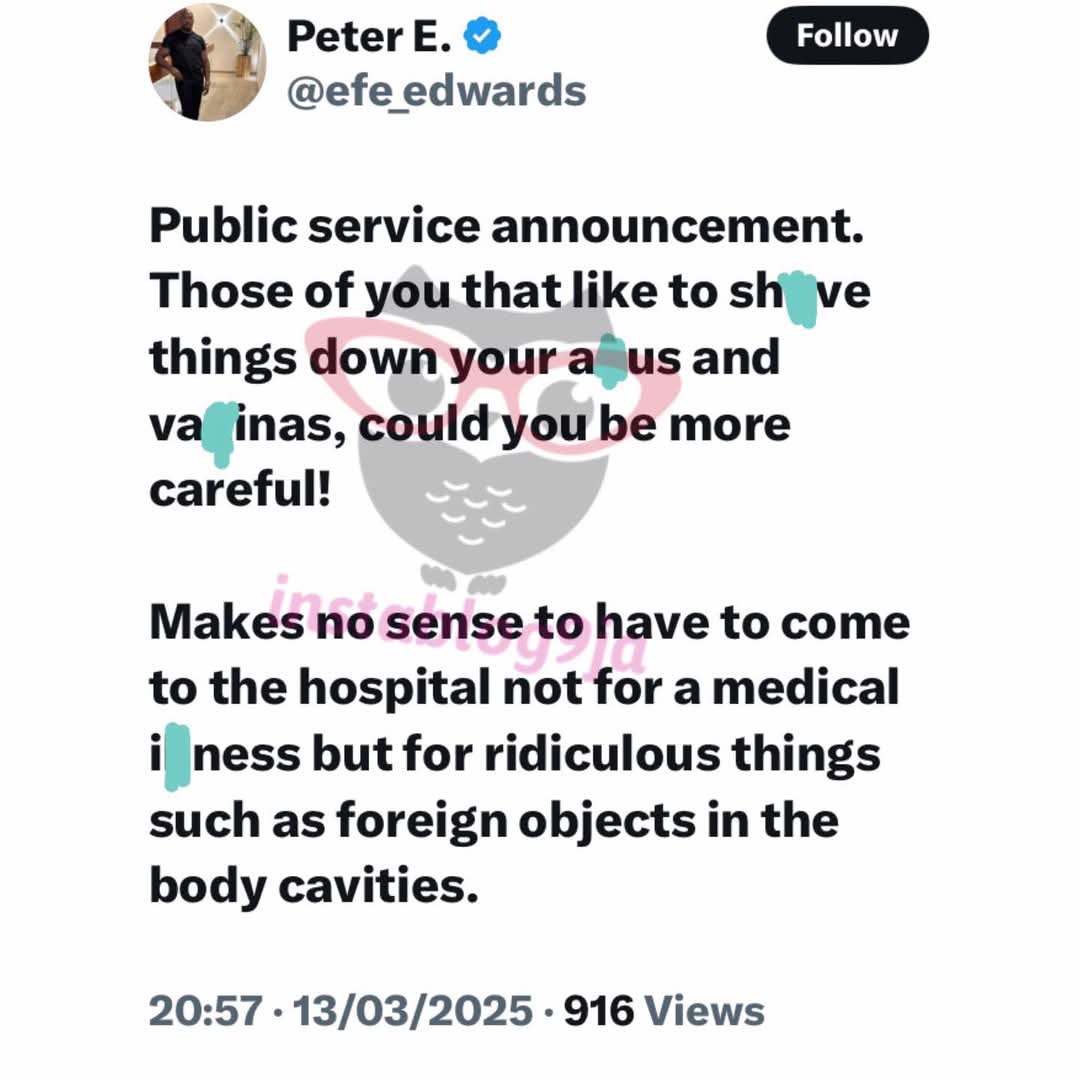The image size is (1080, 1080).
Task: Click the teal mark over the word "sh ve"
Action: pyautogui.click(x=801, y=298)
